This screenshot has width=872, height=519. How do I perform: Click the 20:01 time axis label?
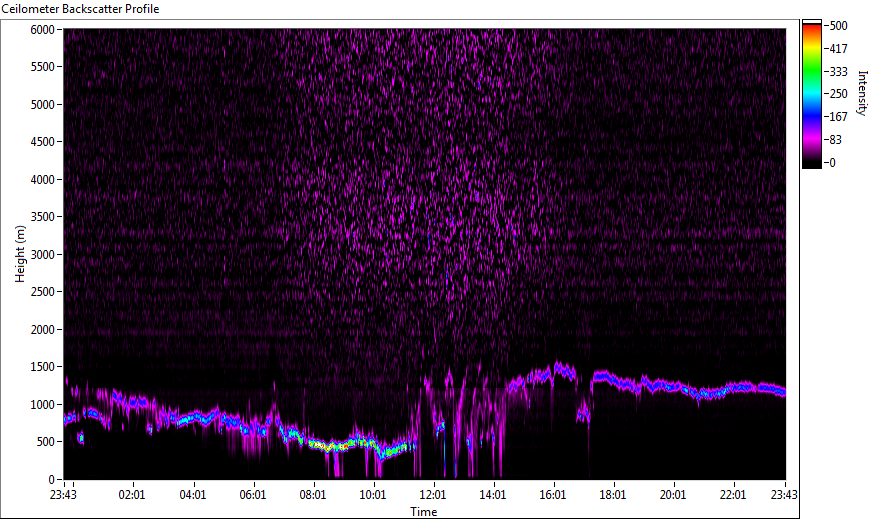tap(673, 495)
